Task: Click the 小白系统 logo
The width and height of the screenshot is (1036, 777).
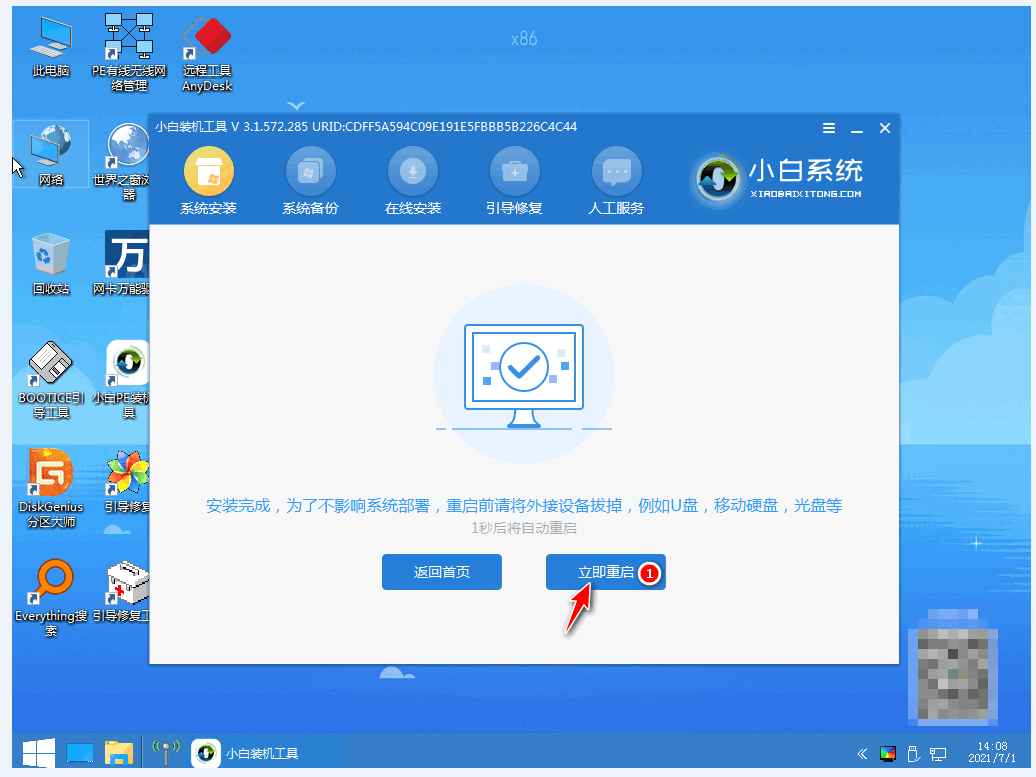Action: point(776,179)
